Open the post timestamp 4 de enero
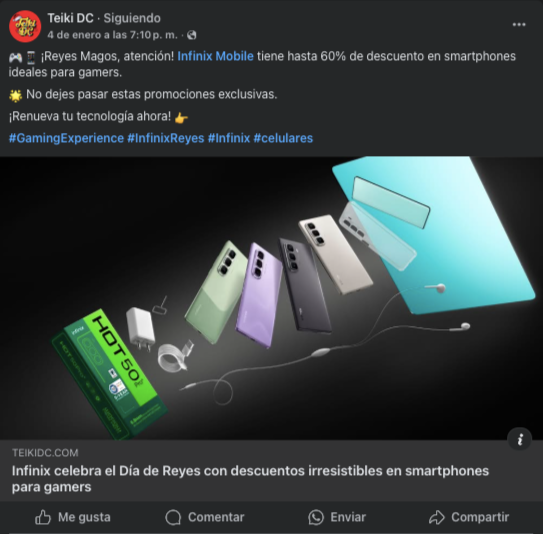 point(112,35)
